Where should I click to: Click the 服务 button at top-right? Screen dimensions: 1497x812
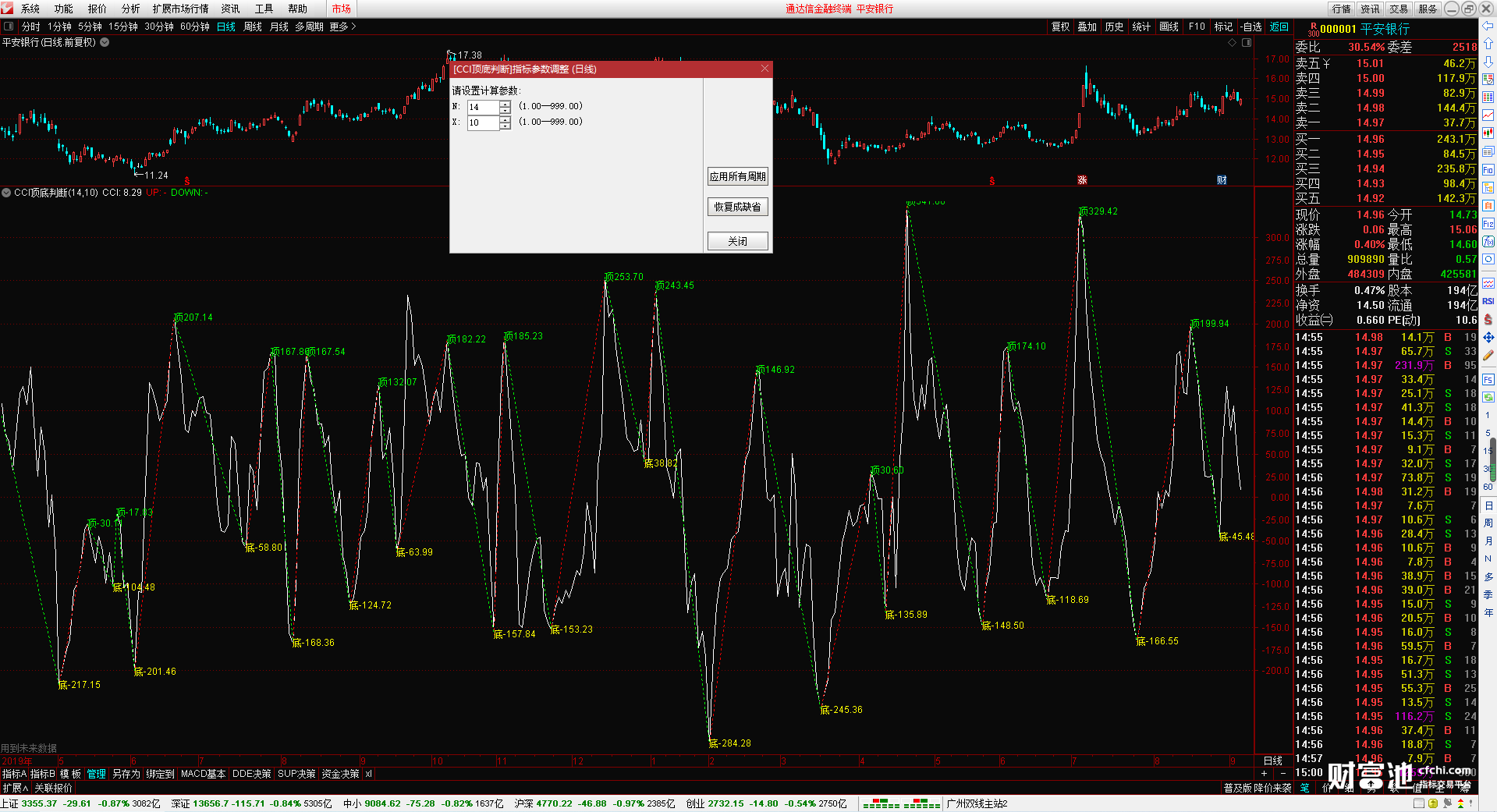point(1428,9)
